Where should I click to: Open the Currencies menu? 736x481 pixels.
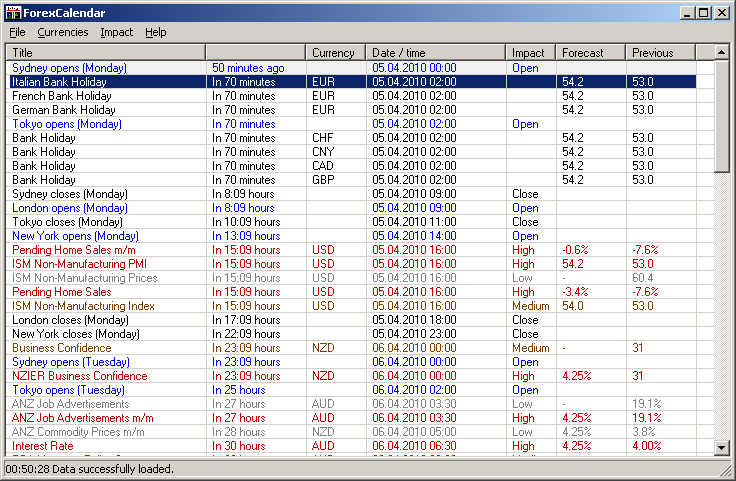click(x=62, y=32)
